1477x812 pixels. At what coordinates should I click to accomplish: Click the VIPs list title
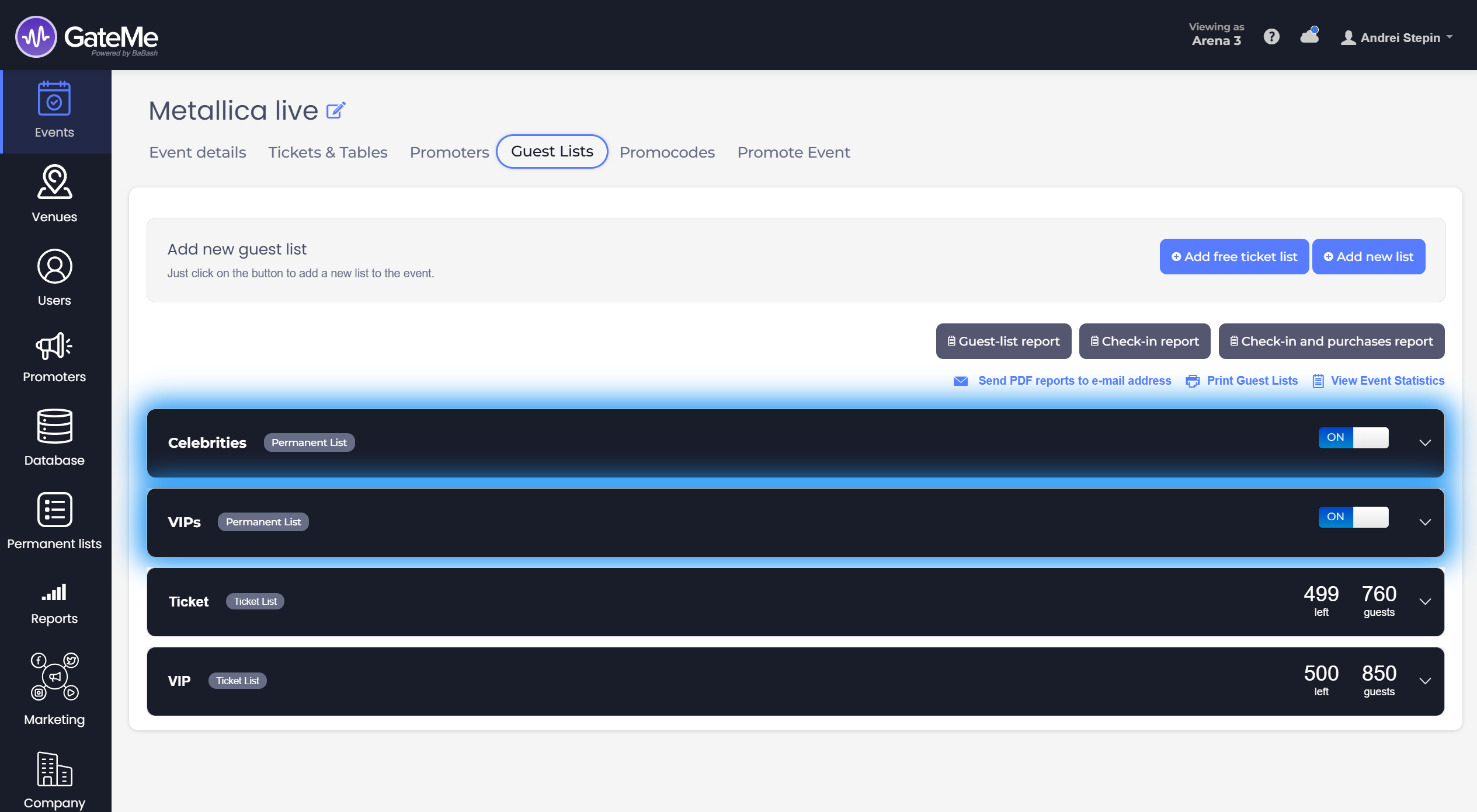184,522
